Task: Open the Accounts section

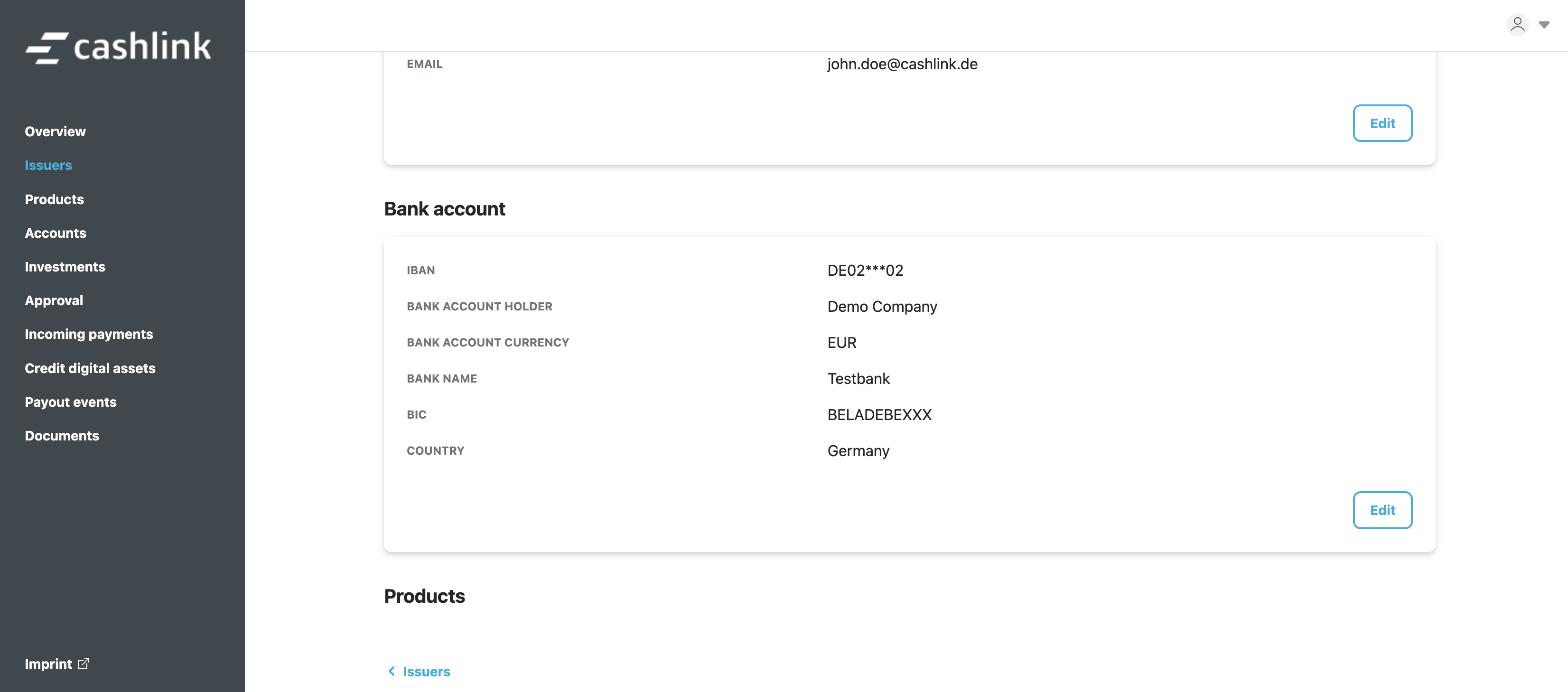Action: (56, 233)
